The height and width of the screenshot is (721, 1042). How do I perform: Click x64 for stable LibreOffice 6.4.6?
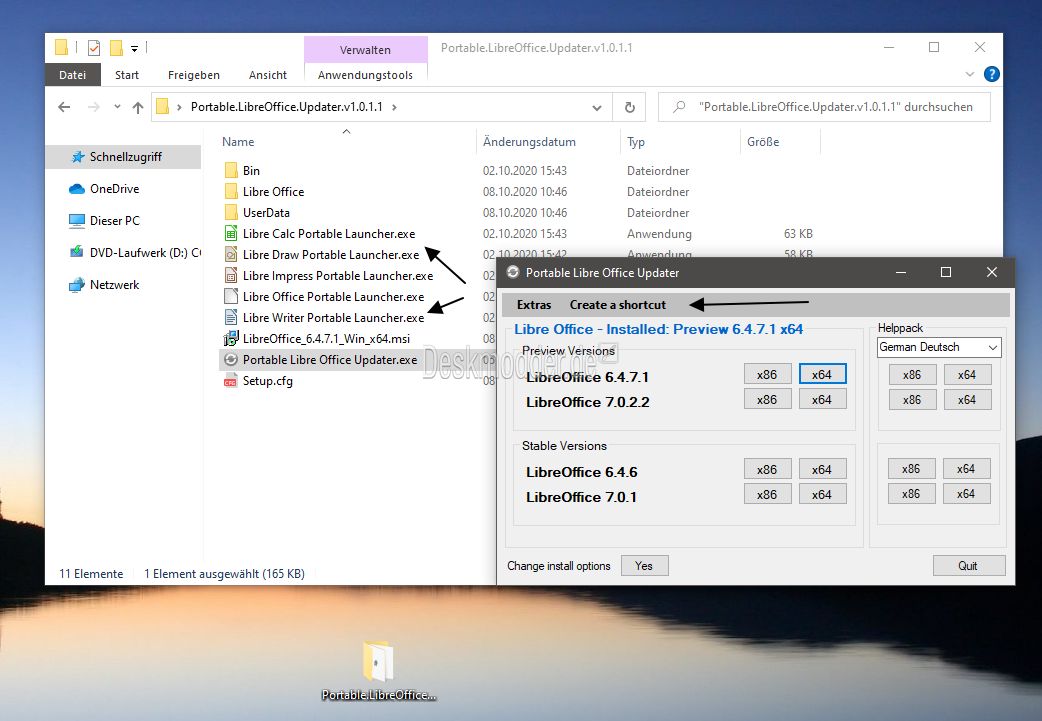click(822, 470)
